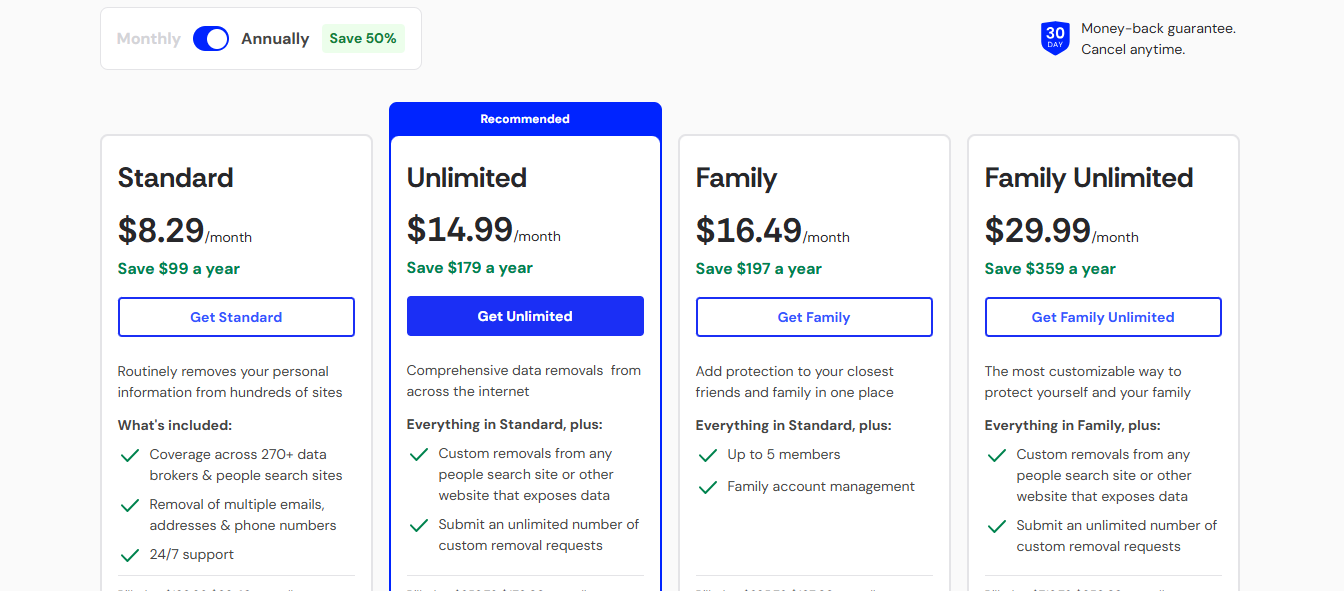Click checkmark beside Coverage across 270+ data brokers
This screenshot has width=1344, height=591.
click(129, 455)
